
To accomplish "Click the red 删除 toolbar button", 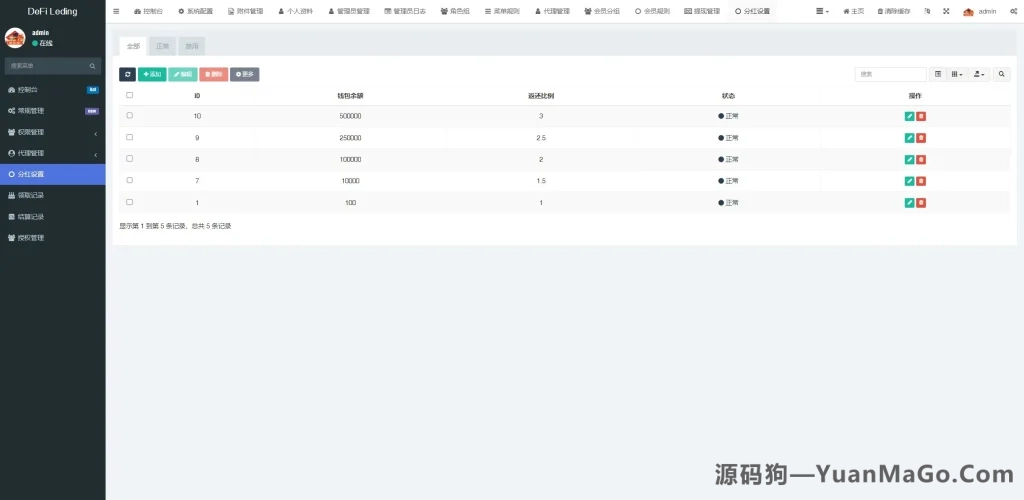I will [214, 74].
